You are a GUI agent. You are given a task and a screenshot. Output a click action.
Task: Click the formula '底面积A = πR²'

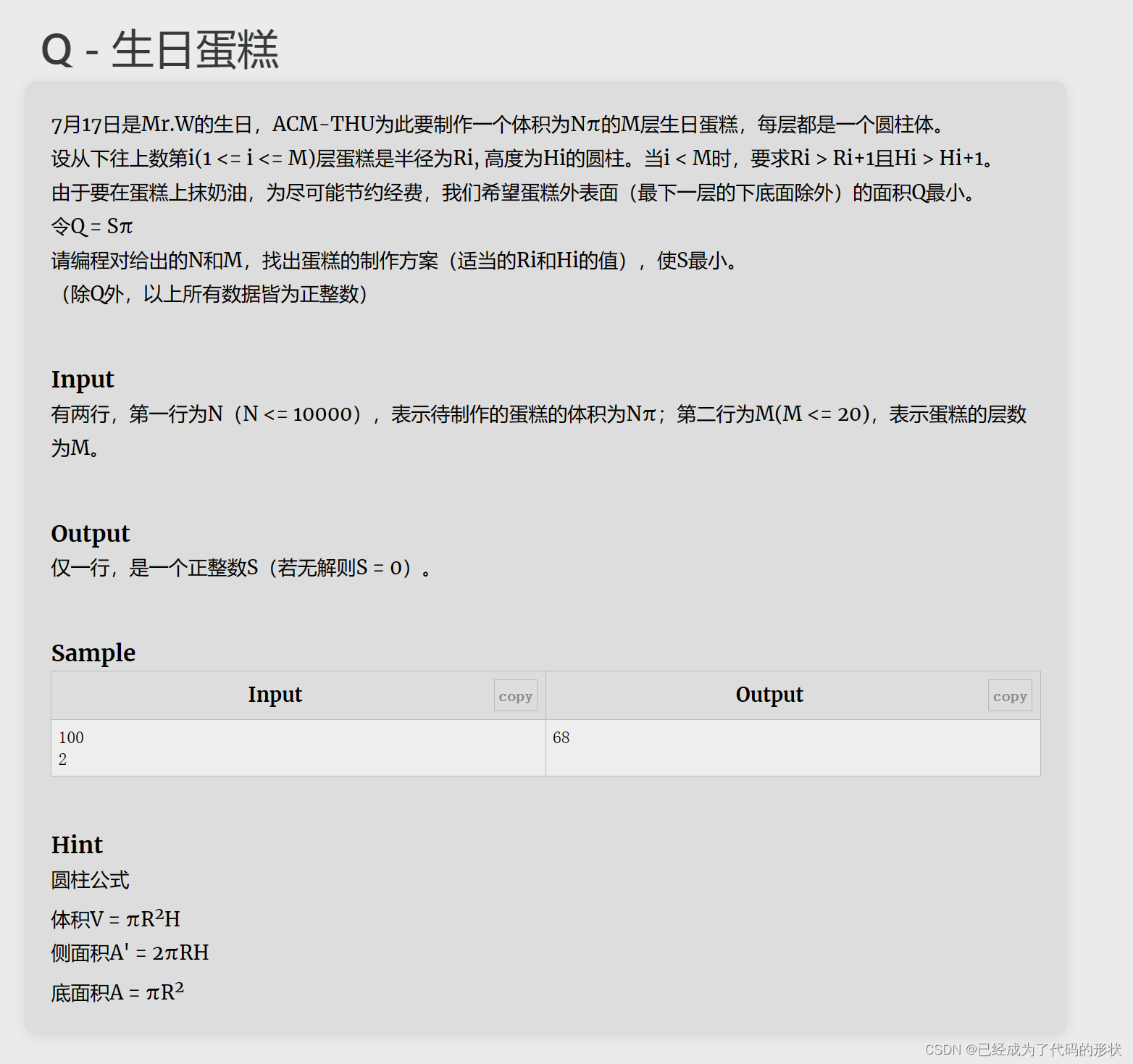(x=118, y=992)
